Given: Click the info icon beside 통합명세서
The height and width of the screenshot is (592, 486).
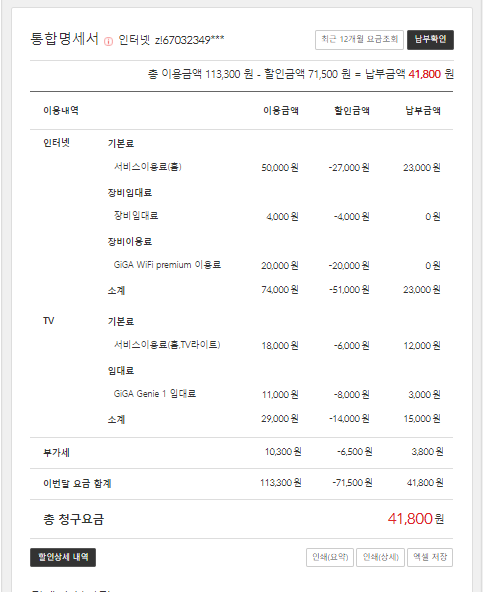Looking at the screenshot, I should click(x=108, y=41).
